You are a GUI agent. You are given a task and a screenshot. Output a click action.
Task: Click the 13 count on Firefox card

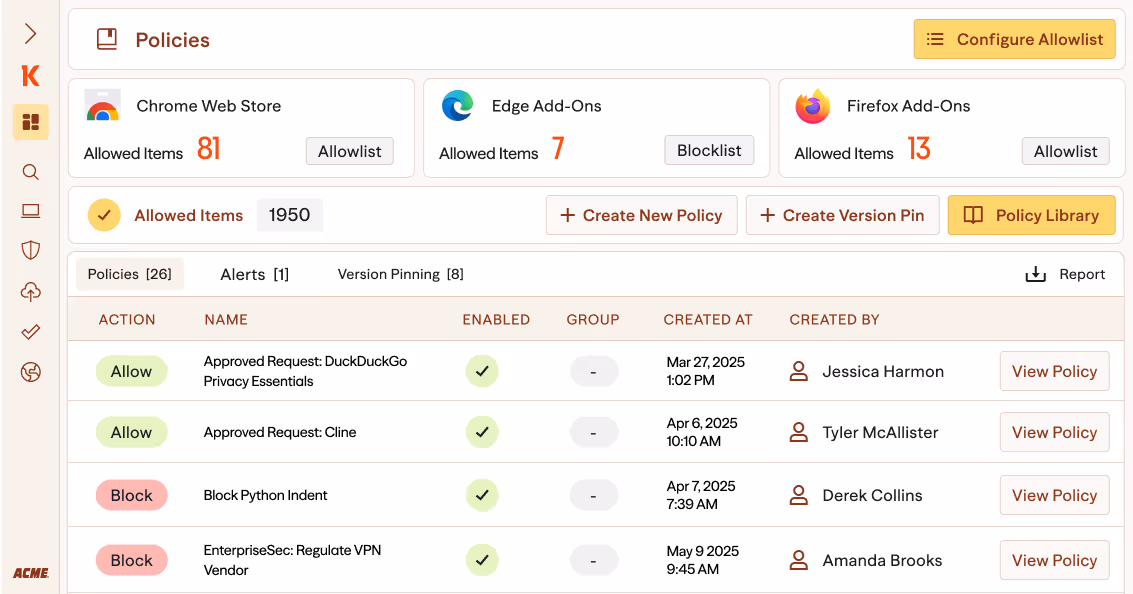pyautogui.click(x=918, y=149)
